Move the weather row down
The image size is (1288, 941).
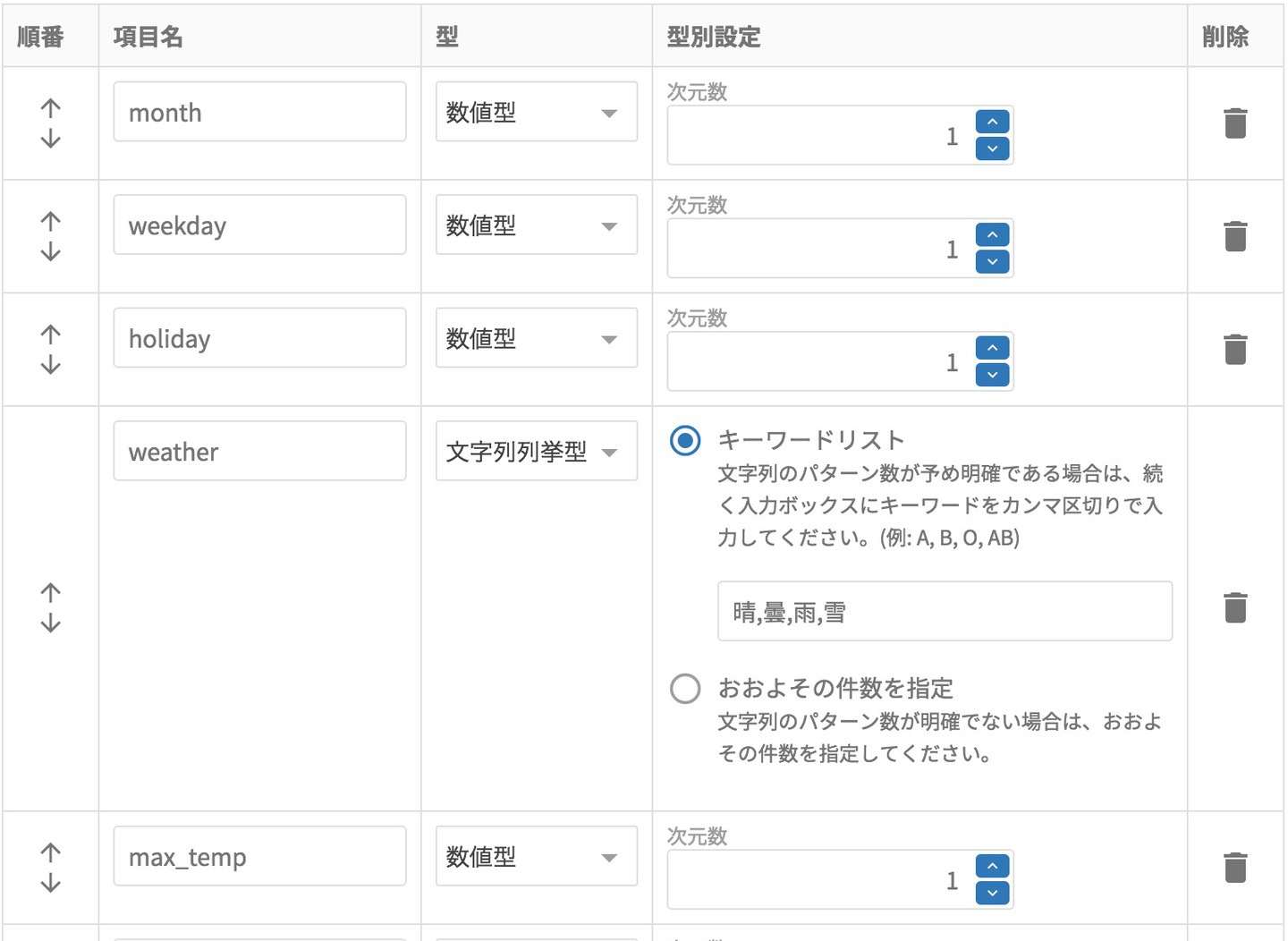(x=51, y=623)
